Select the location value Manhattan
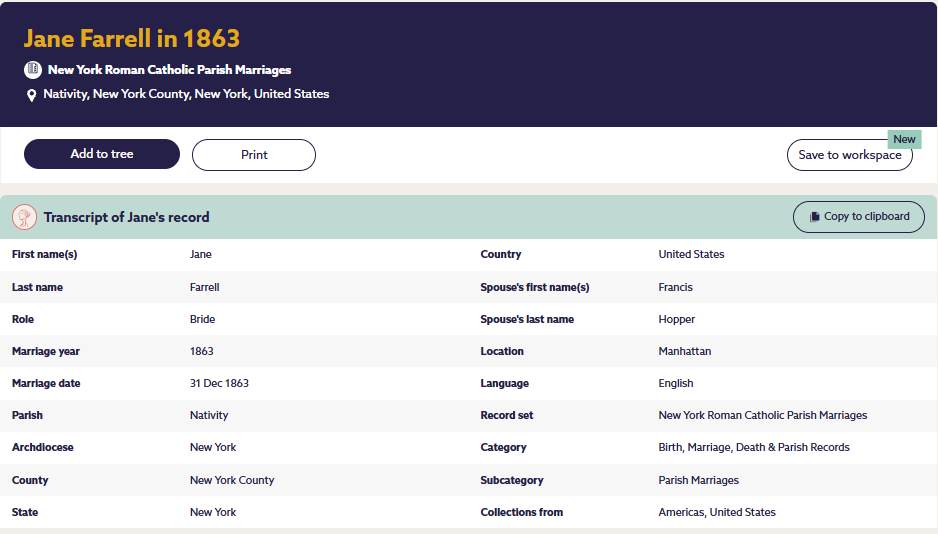 point(684,351)
